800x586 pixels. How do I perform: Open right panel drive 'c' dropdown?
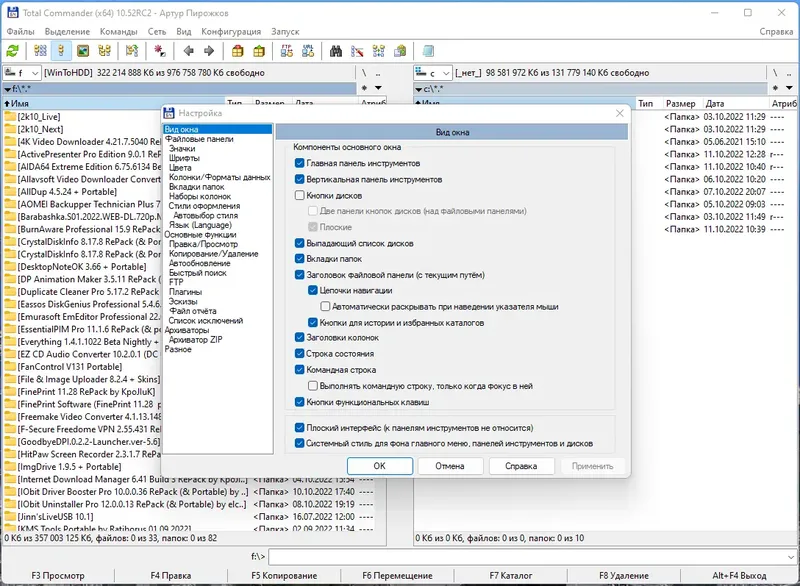433,73
